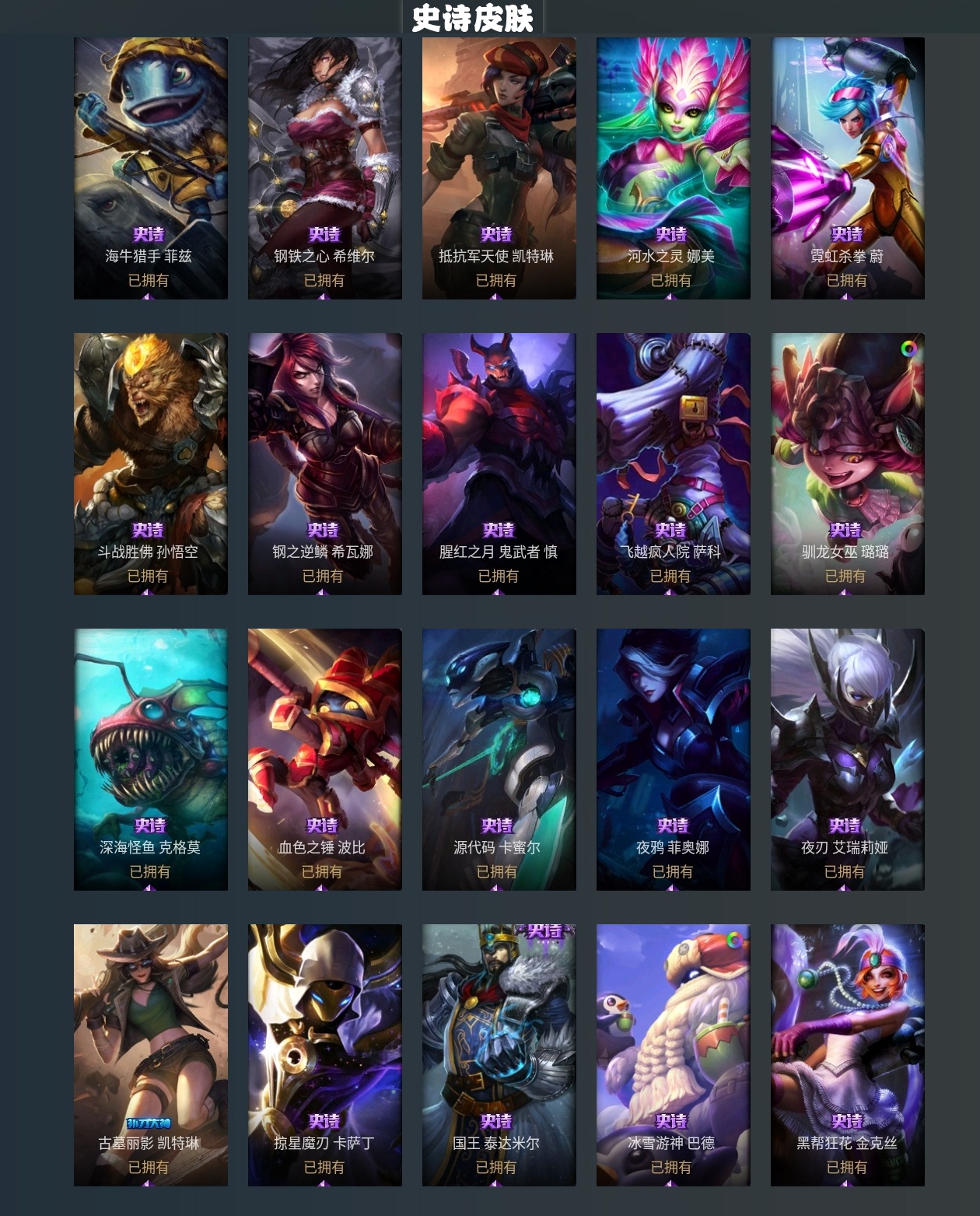This screenshot has height=1216, width=980.
Task: Click the 已拥有 label on 河水之灵 娜美
Action: (671, 280)
